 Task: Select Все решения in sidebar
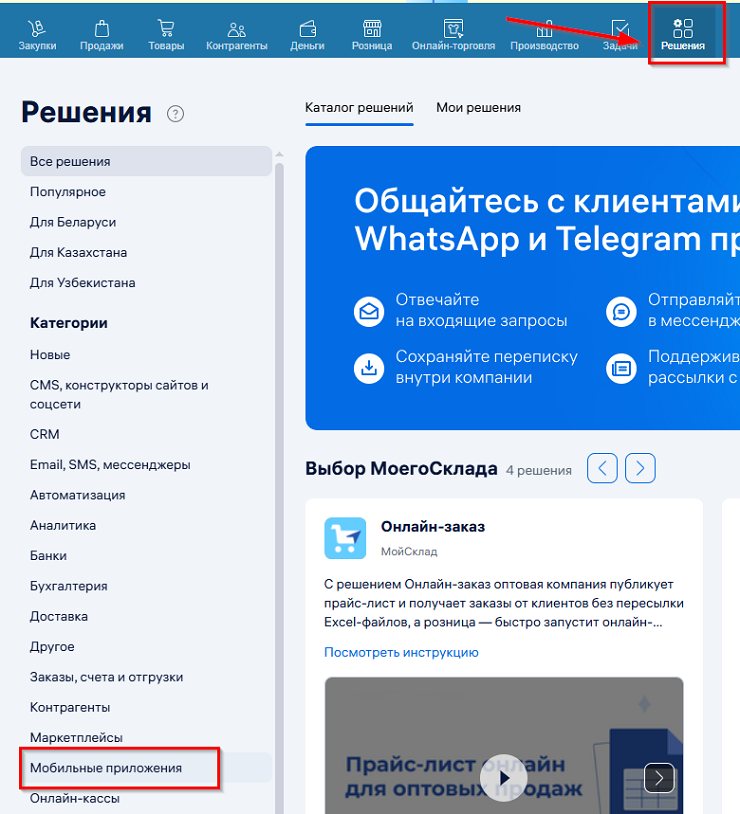pyautogui.click(x=146, y=161)
